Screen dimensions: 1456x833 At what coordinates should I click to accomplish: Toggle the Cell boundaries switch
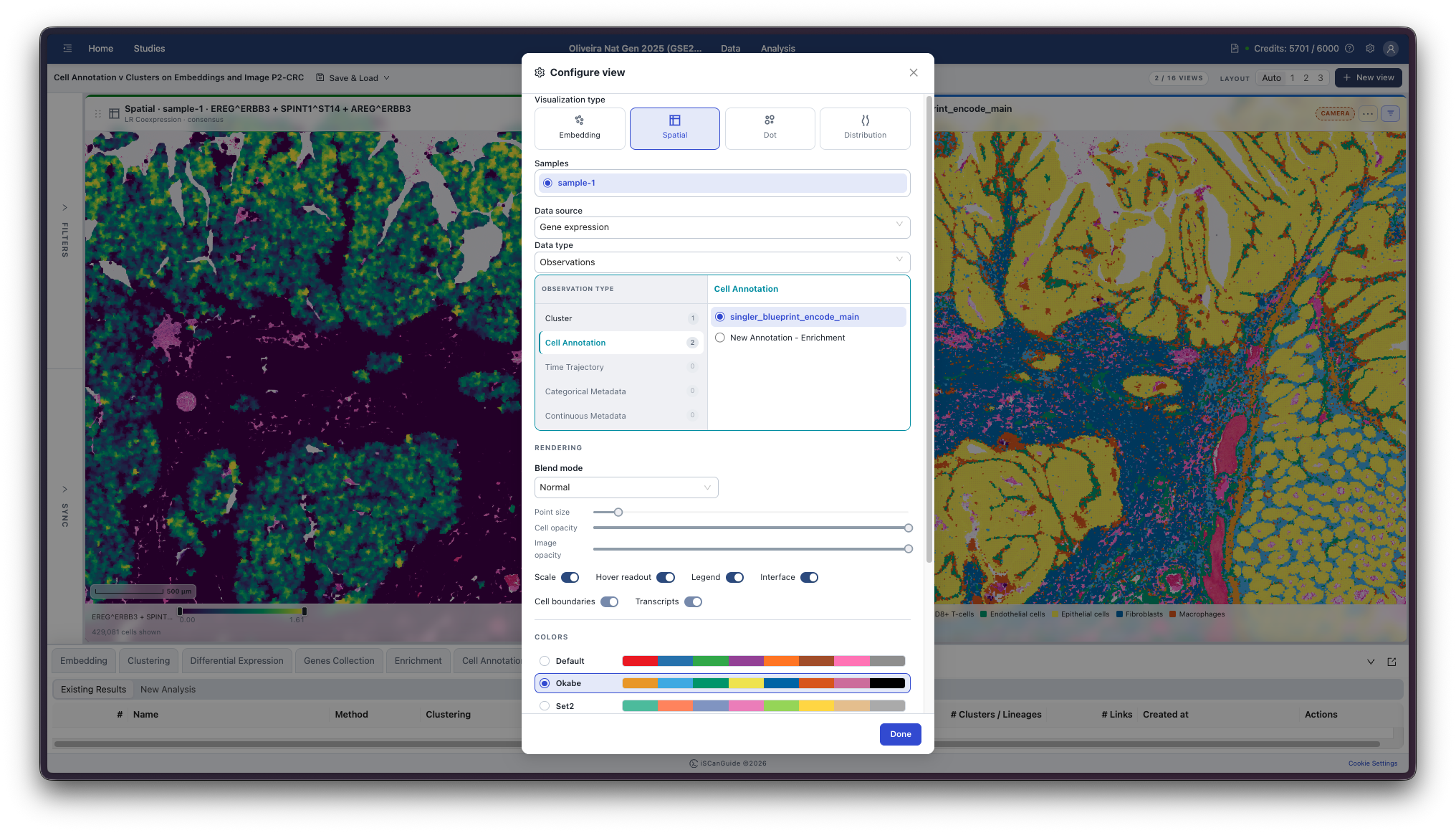point(610,602)
